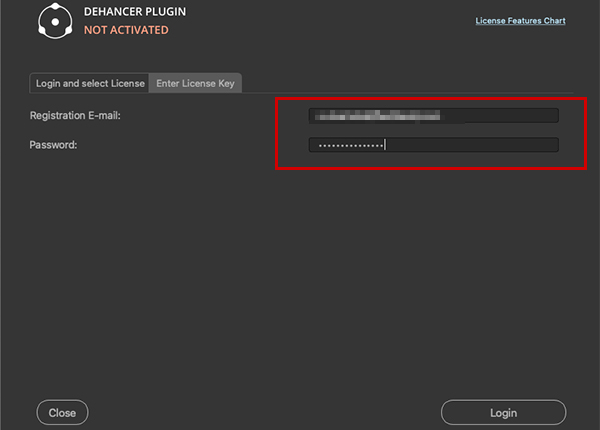Viewport: 600px width, 430px height.
Task: Click into the Password field
Action: pyautogui.click(x=434, y=145)
